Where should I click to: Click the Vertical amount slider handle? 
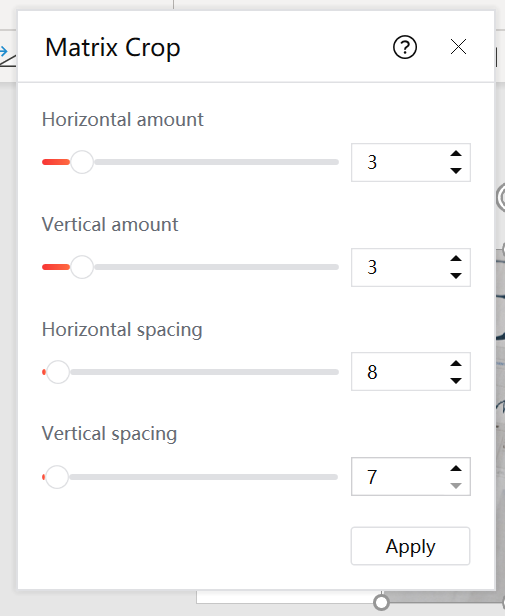click(x=82, y=267)
